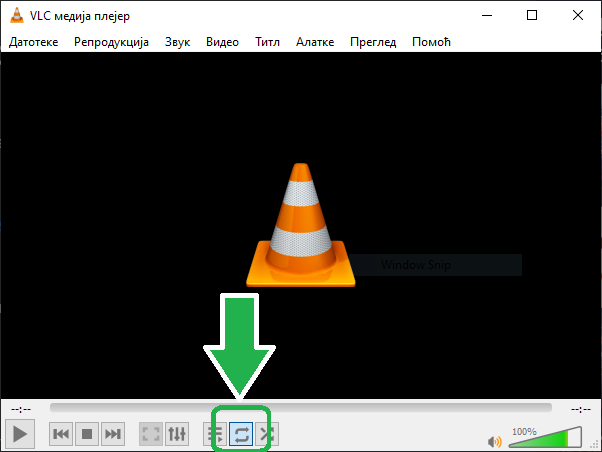
Task: Start playback with the Play button
Action: [x=20, y=434]
